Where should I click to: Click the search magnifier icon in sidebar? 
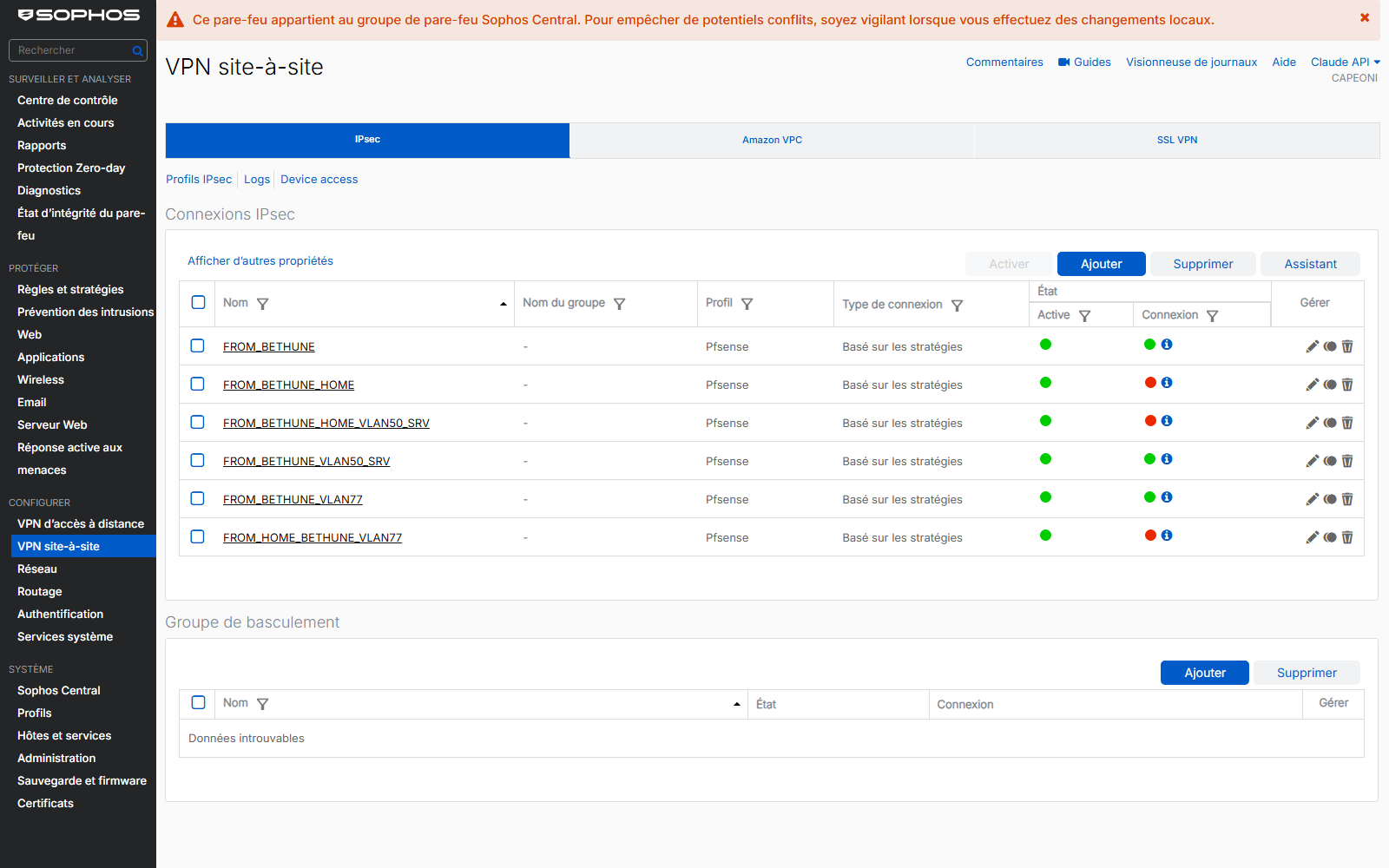point(137,51)
